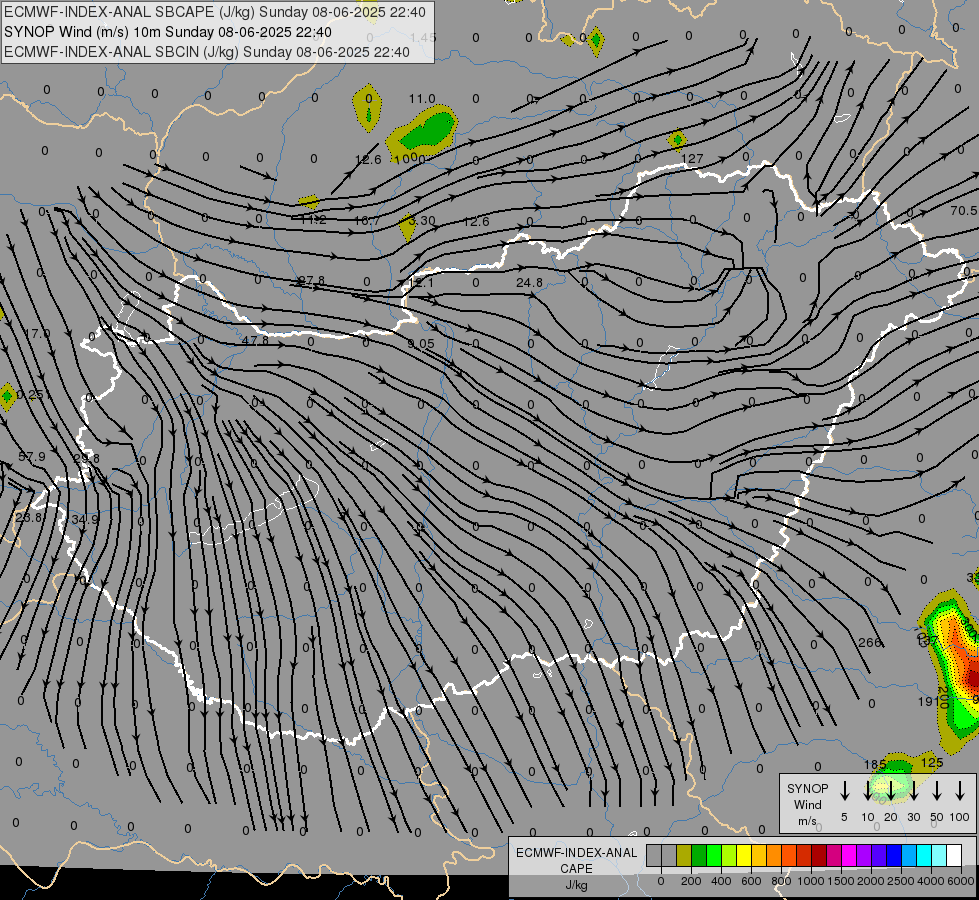Click the 6000 tick label in CAPE scale
Viewport: 979px width, 900px height.
pos(960,881)
